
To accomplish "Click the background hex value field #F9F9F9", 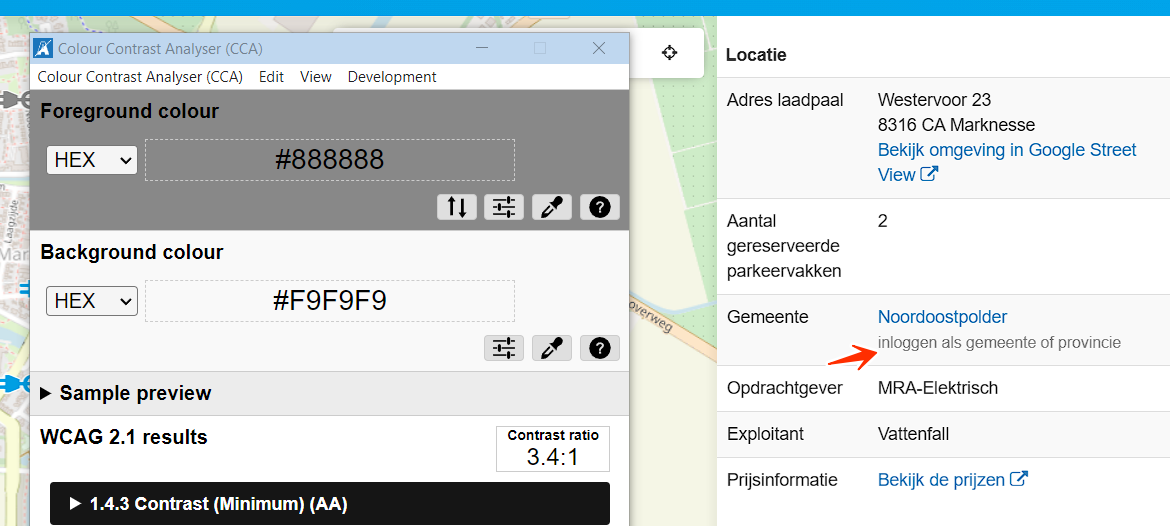I will [x=330, y=301].
